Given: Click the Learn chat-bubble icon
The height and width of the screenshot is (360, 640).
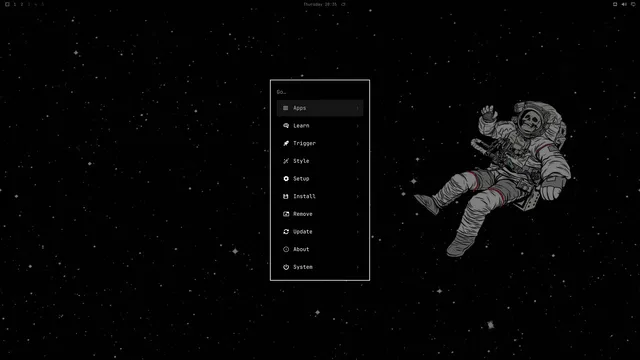Looking at the screenshot, I should (286, 126).
